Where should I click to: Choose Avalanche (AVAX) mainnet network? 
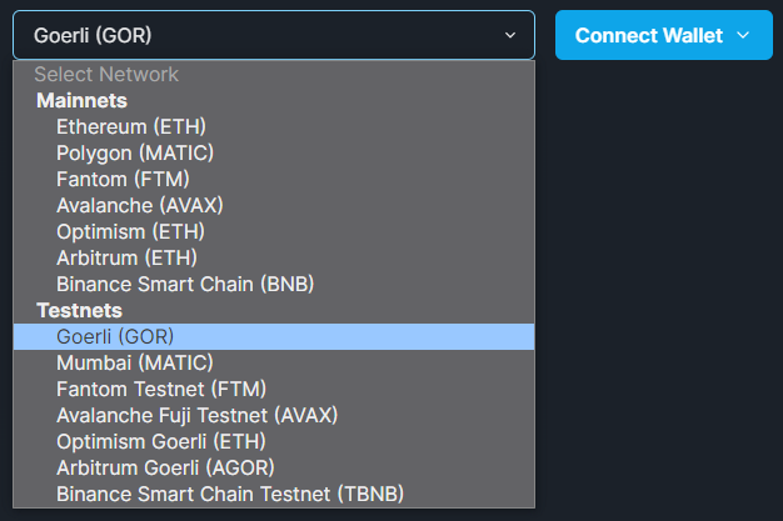coord(140,205)
